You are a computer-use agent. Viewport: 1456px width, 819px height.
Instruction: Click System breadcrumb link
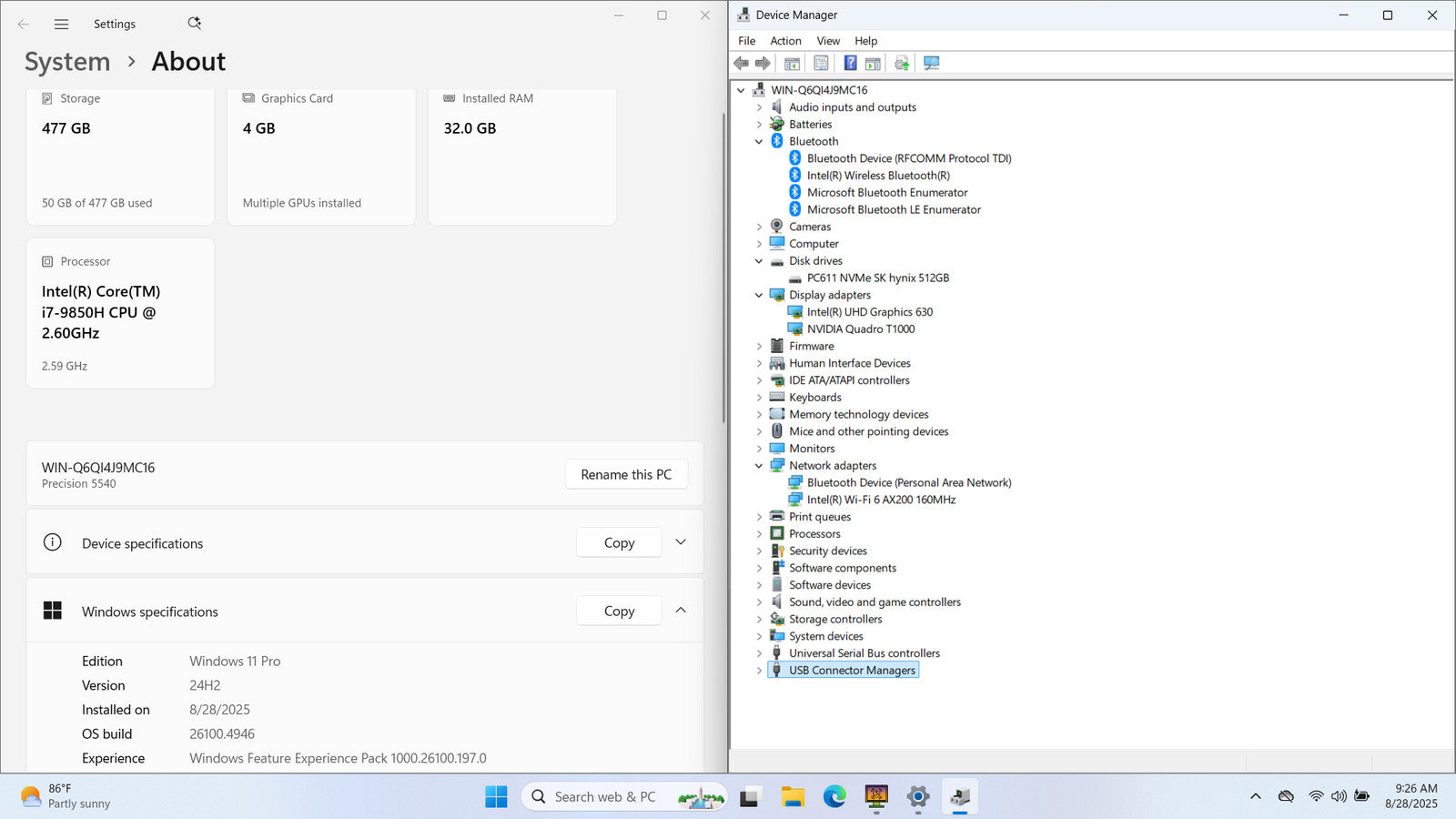pyautogui.click(x=67, y=62)
